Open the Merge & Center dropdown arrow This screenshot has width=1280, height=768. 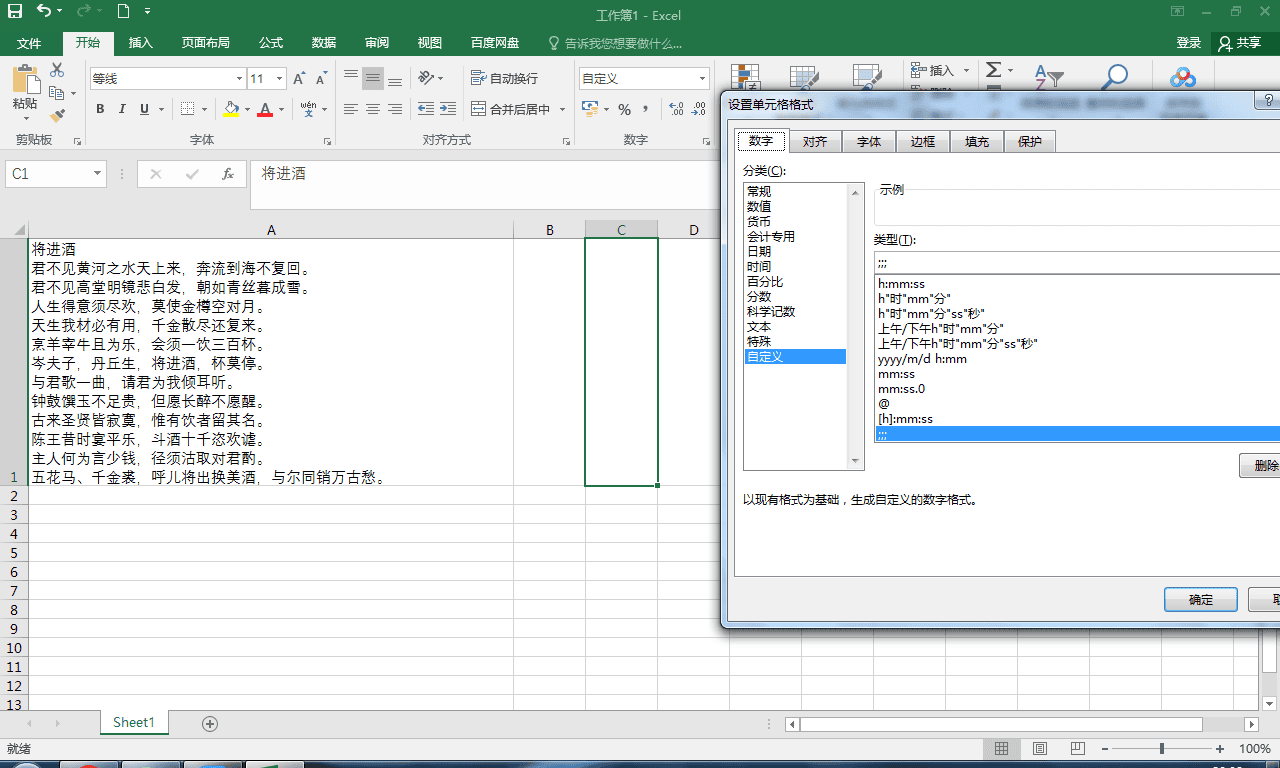[x=562, y=109]
